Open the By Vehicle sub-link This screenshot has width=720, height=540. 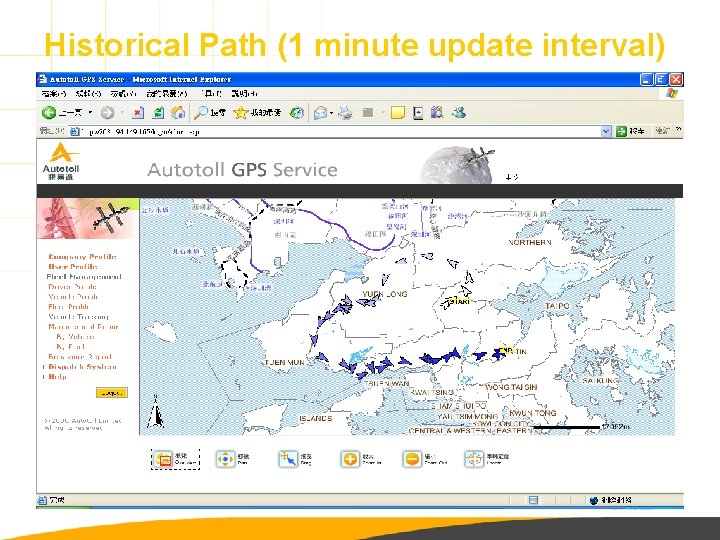[75, 337]
